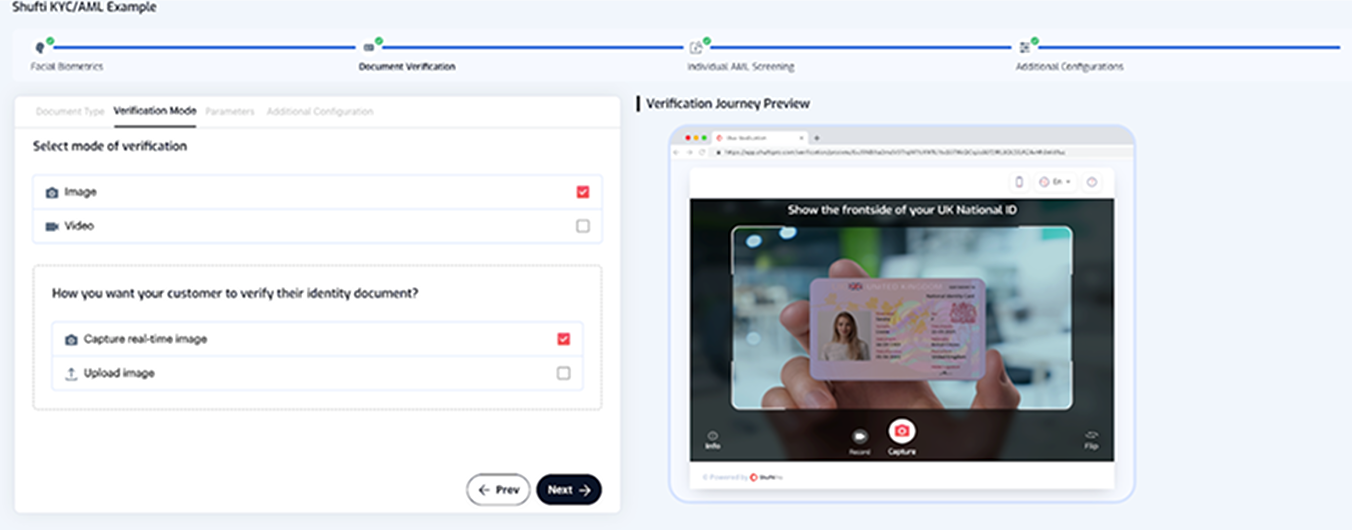Click the Verification Journey Preview heading

coord(728,103)
